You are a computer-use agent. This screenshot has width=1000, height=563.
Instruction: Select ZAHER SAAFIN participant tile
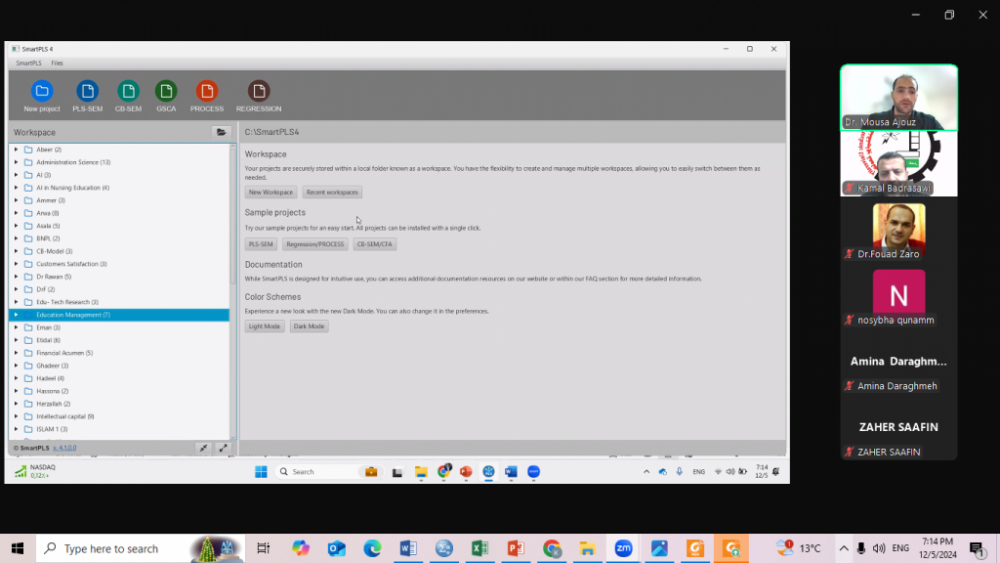899,427
